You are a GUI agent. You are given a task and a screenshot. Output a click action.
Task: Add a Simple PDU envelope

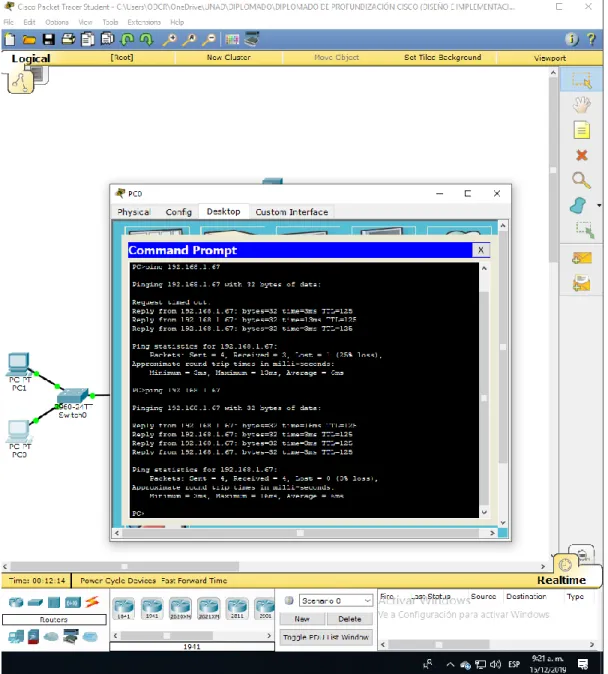pos(582,258)
